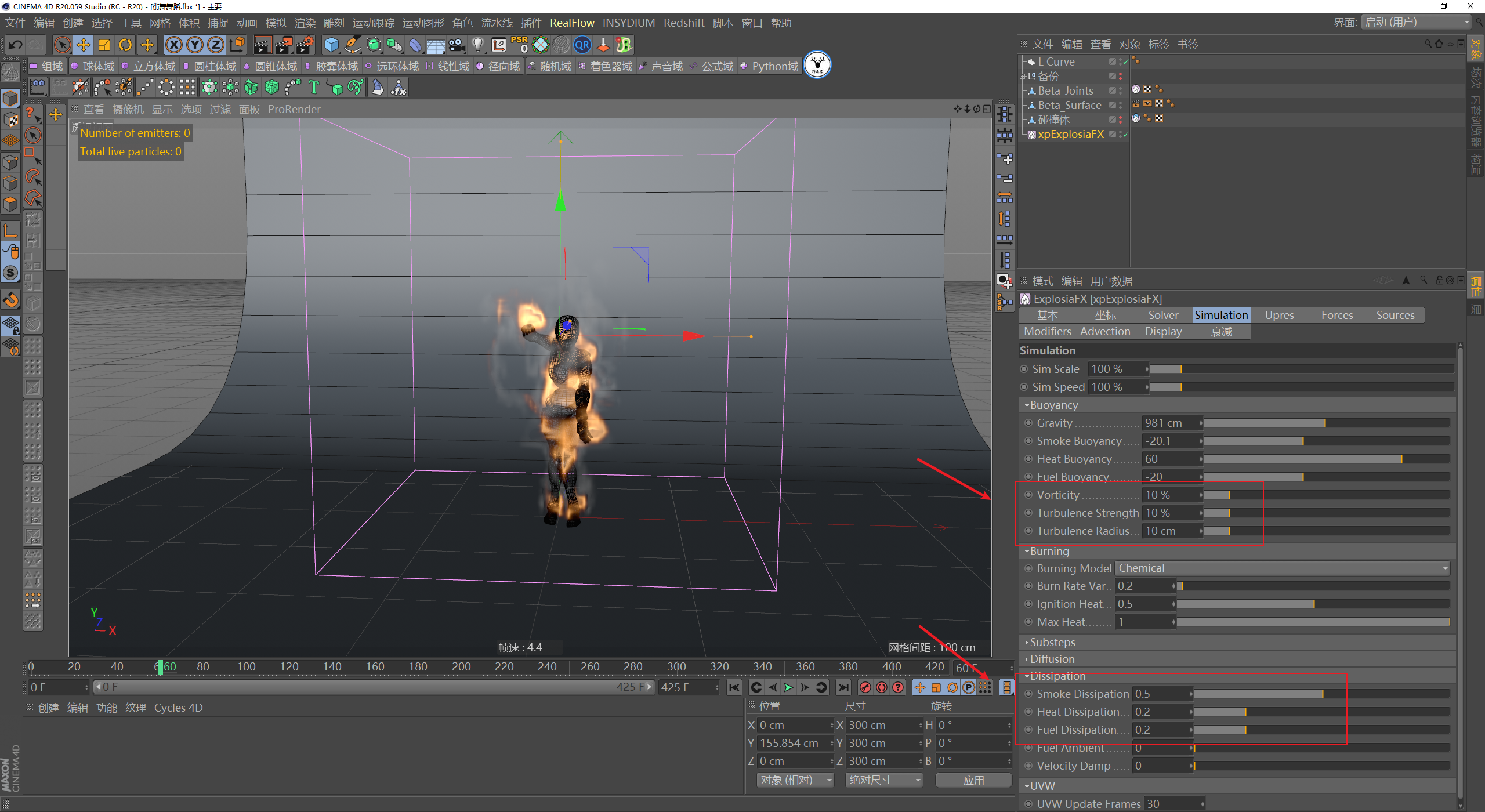
Task: Click the MoText green T icon
Action: 314,88
